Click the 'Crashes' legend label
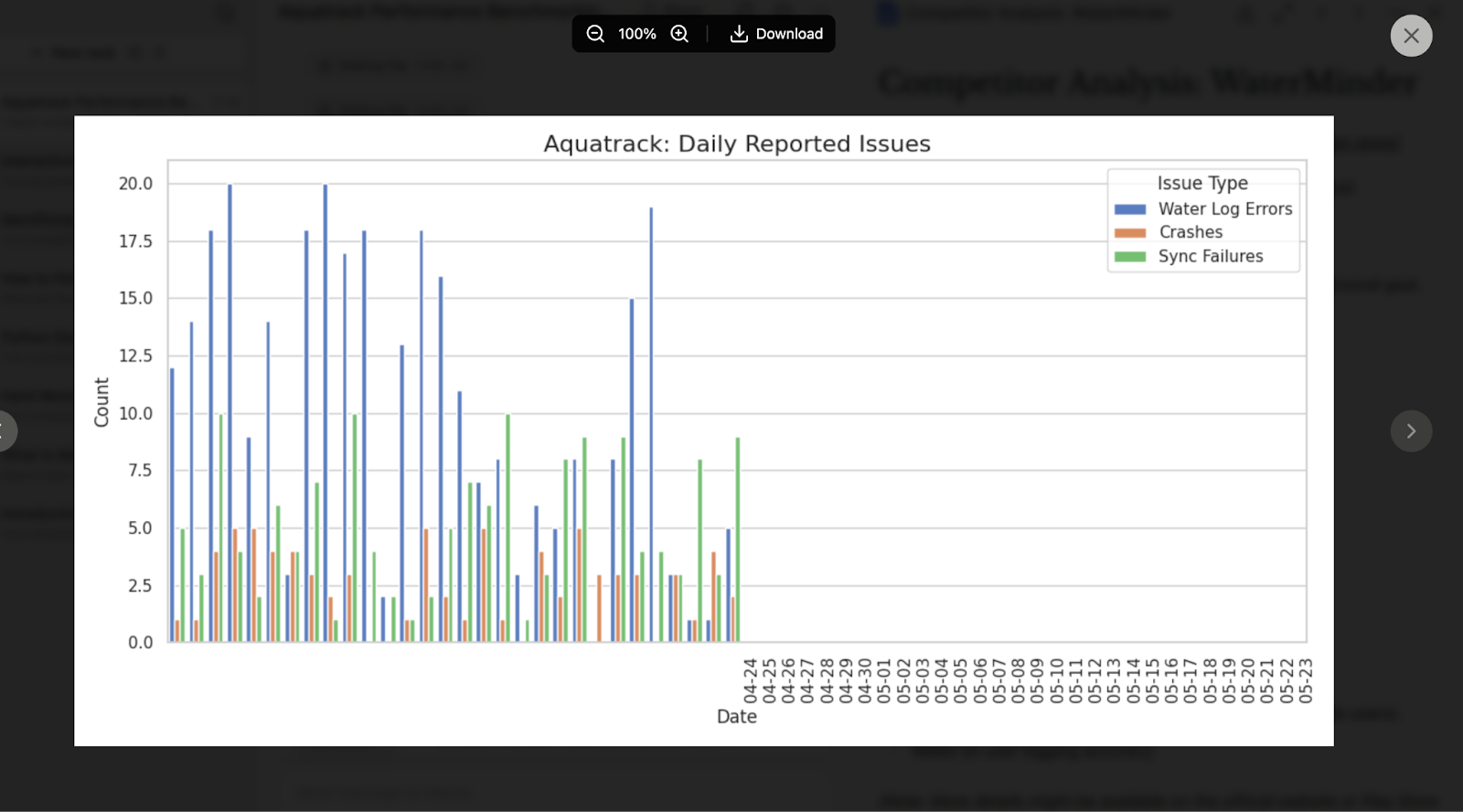1463x812 pixels. pos(1191,232)
